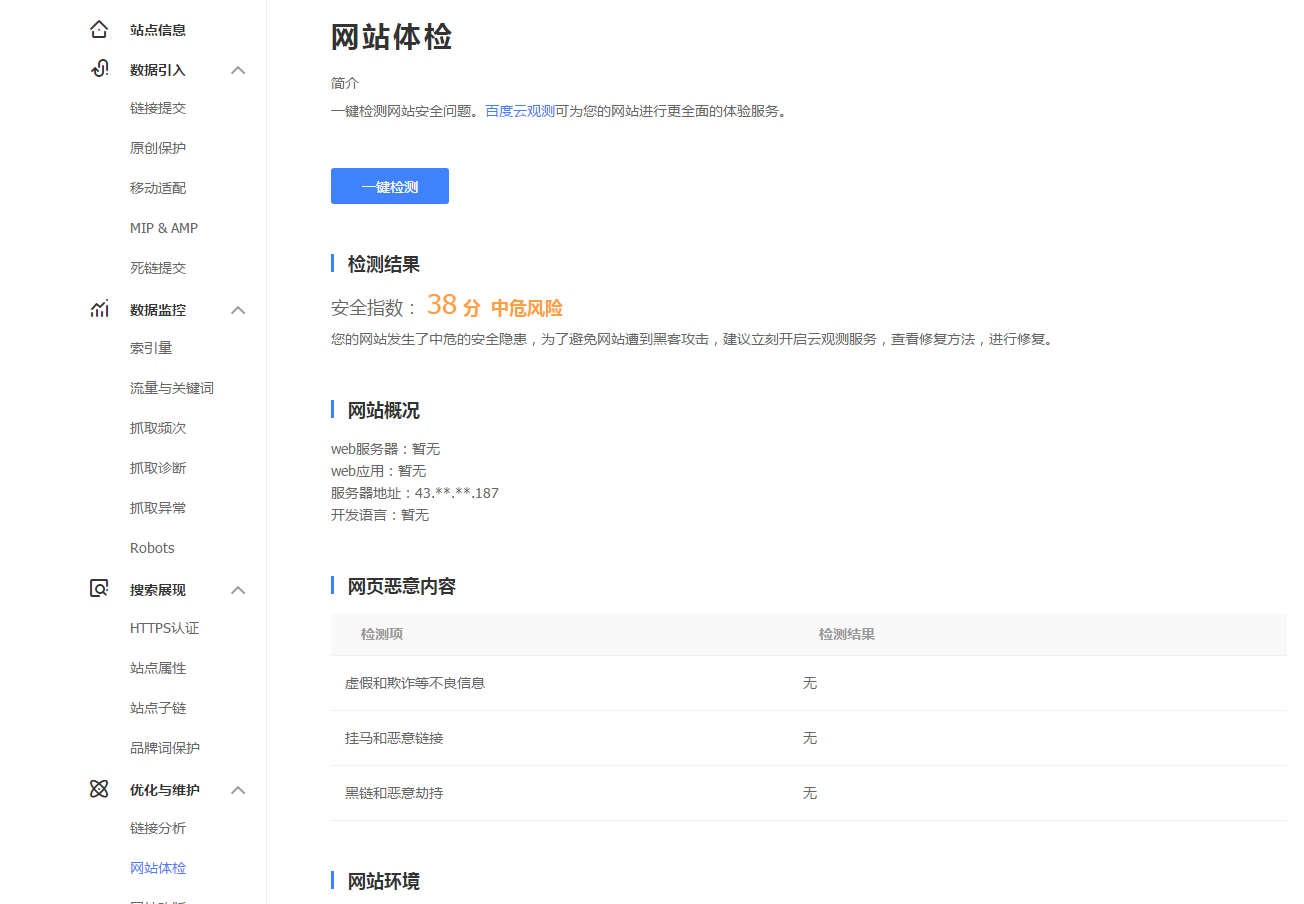Select the 数据引入 section icon

(98, 69)
